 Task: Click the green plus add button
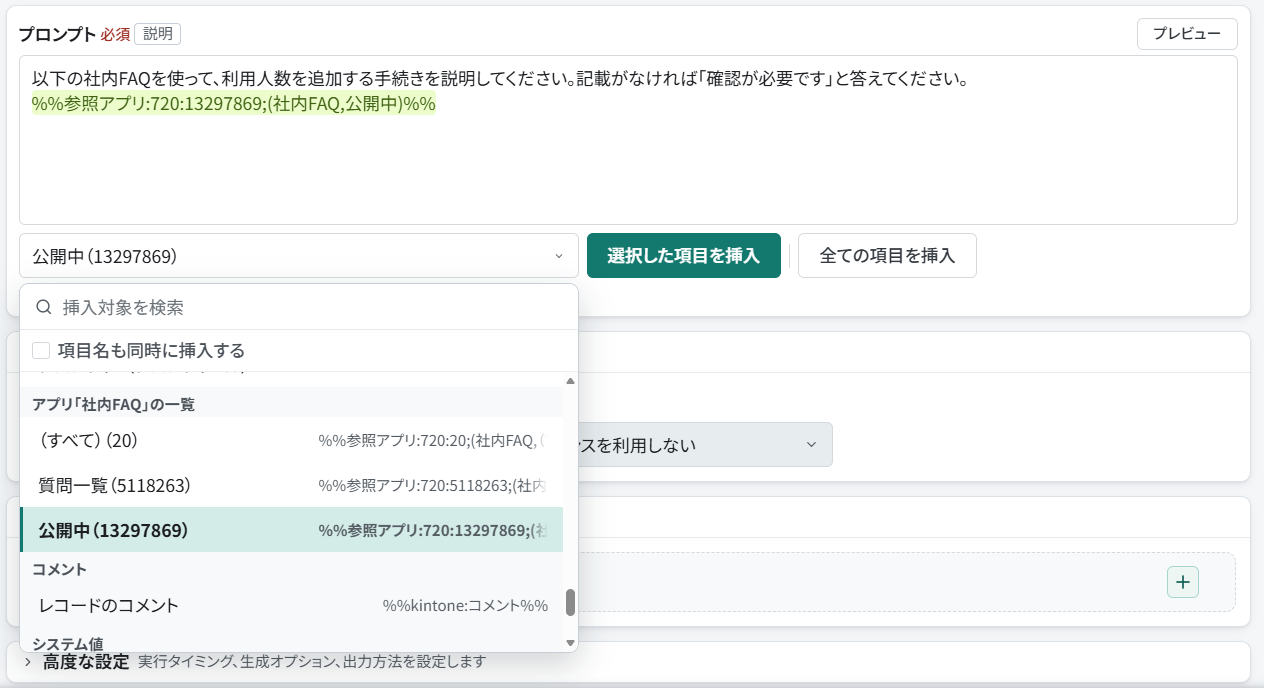pyautogui.click(x=1183, y=582)
